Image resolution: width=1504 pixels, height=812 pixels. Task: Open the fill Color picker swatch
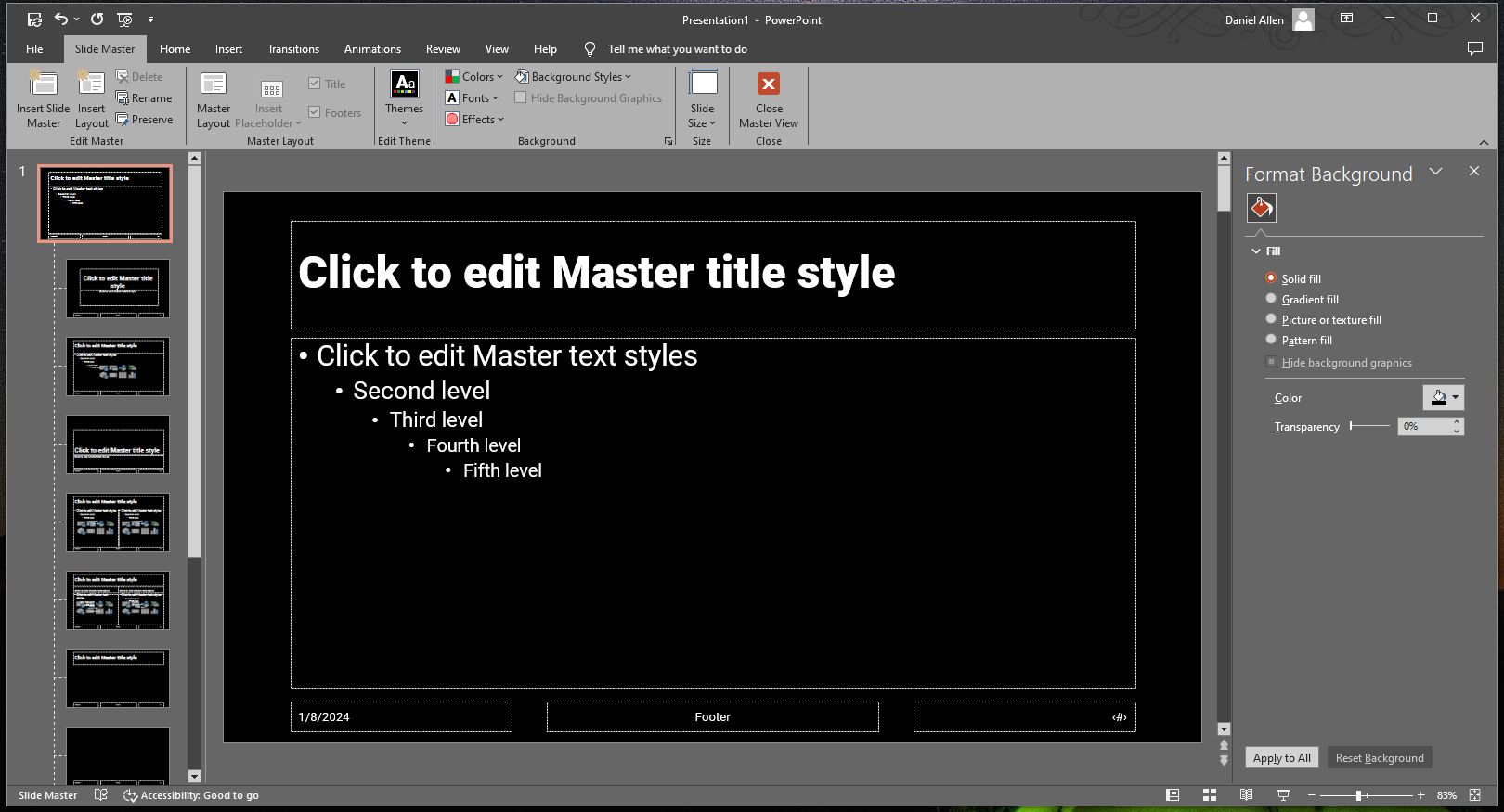[1443, 398]
